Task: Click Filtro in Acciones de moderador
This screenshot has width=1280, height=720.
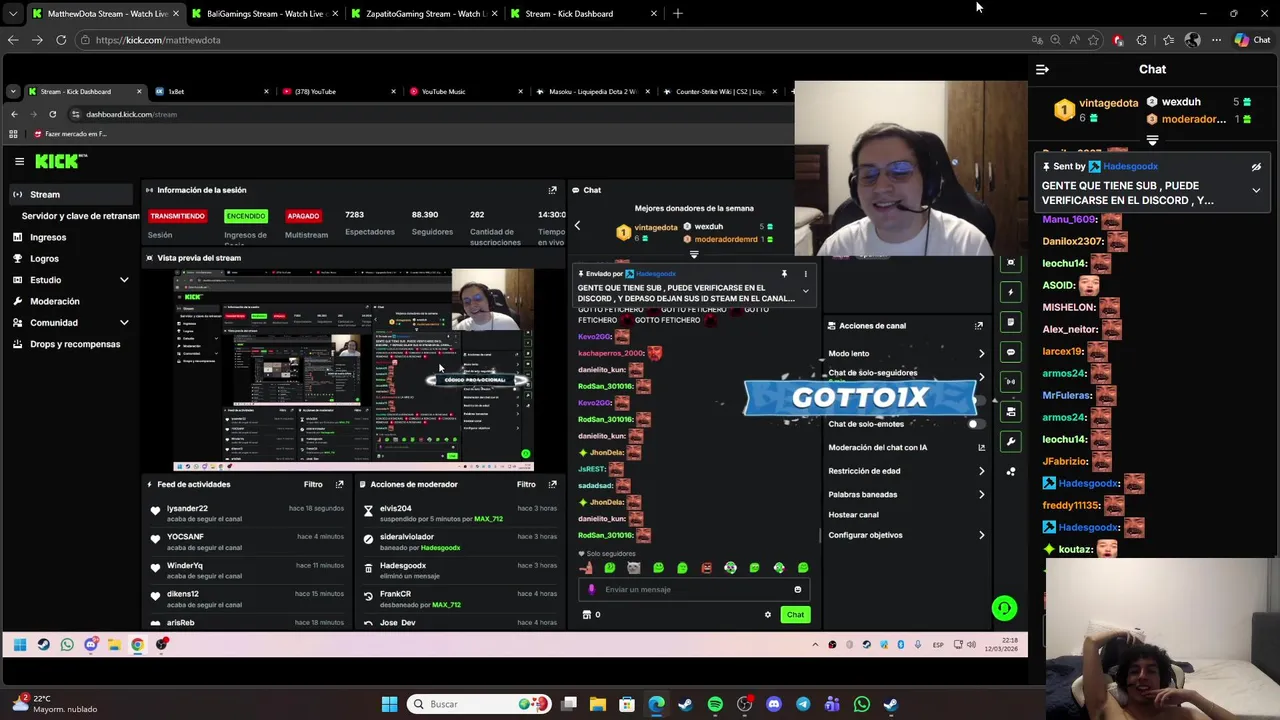Action: [x=526, y=484]
